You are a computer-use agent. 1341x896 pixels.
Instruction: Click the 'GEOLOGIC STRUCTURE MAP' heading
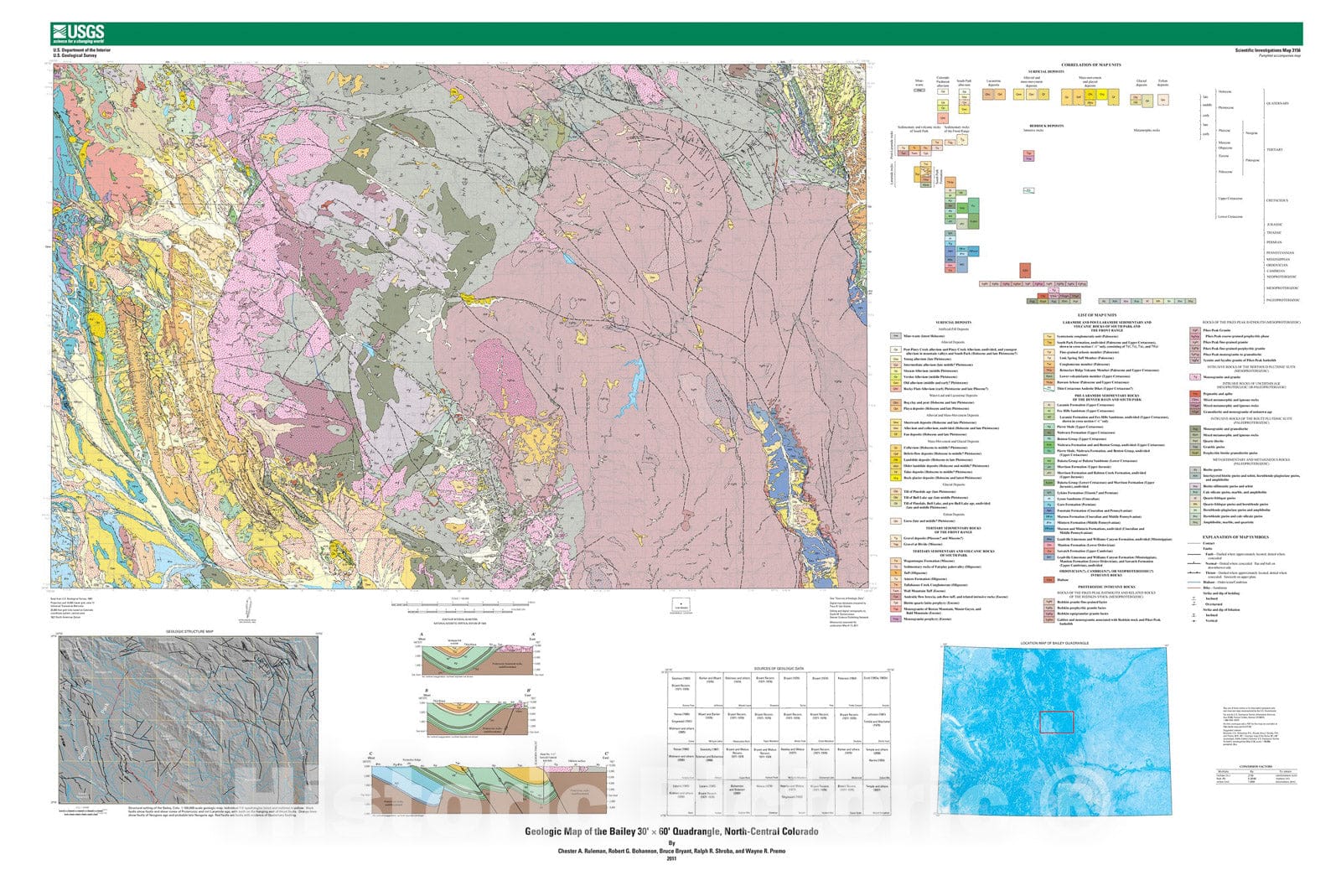click(189, 631)
